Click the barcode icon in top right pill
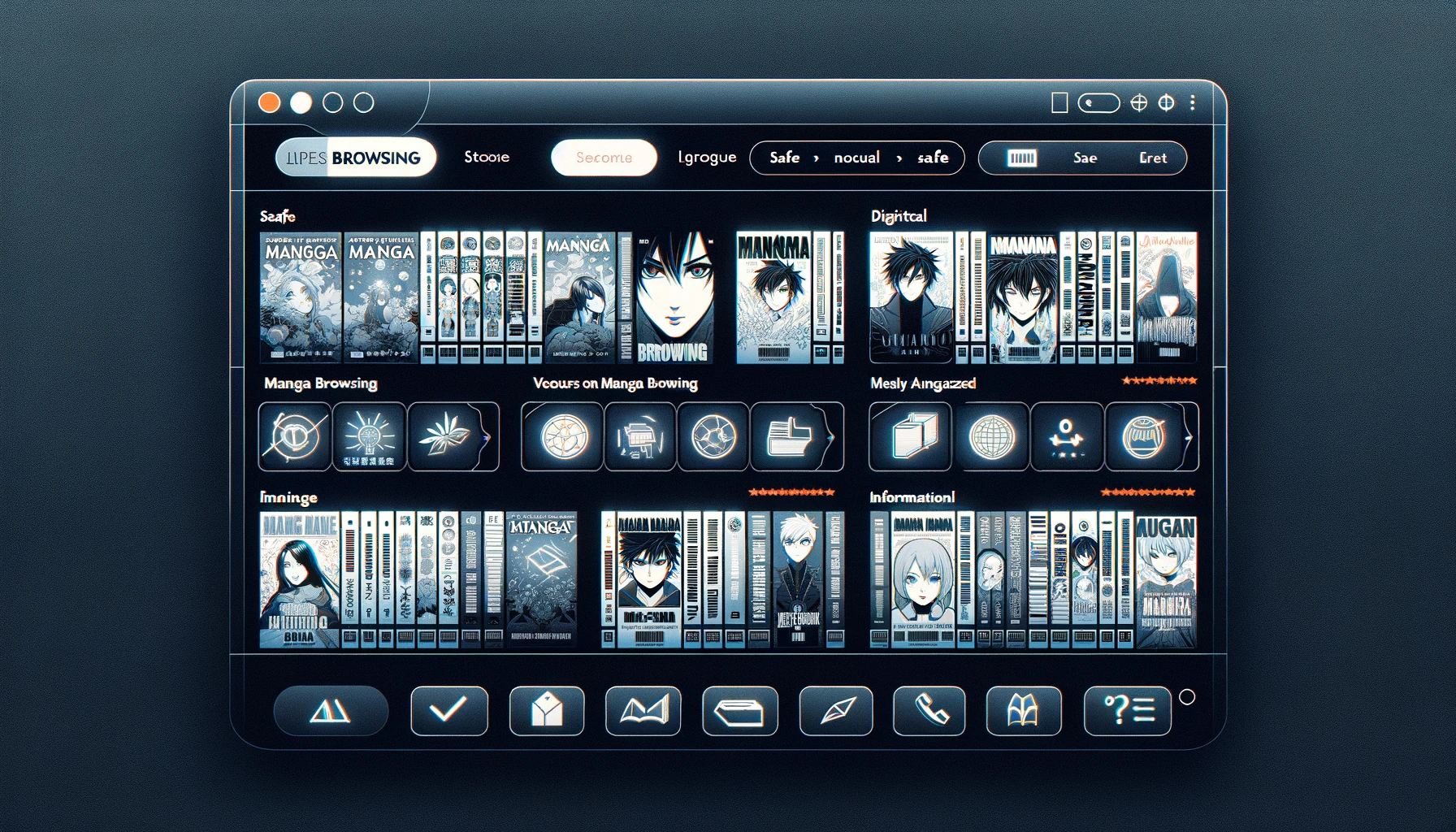 pos(1021,158)
